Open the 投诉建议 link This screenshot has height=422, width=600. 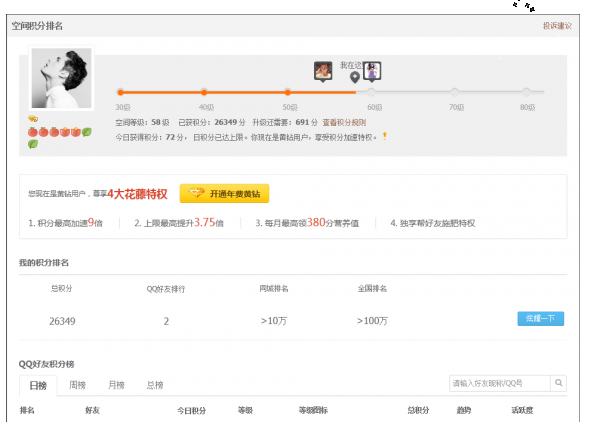pyautogui.click(x=557, y=26)
